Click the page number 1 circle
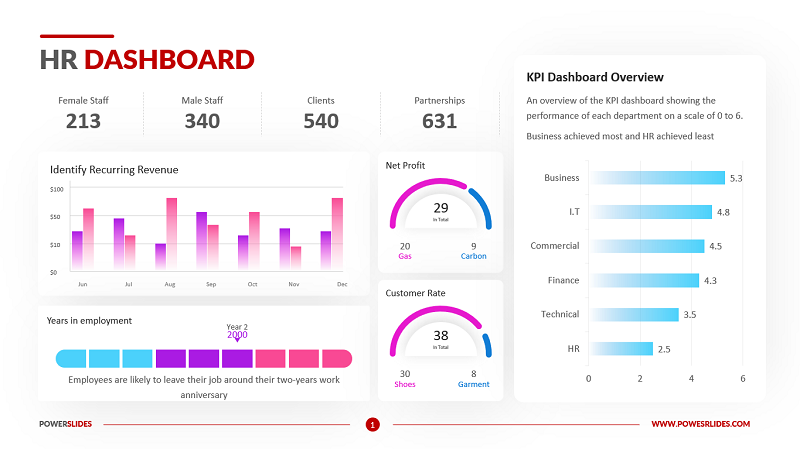 tap(372, 425)
